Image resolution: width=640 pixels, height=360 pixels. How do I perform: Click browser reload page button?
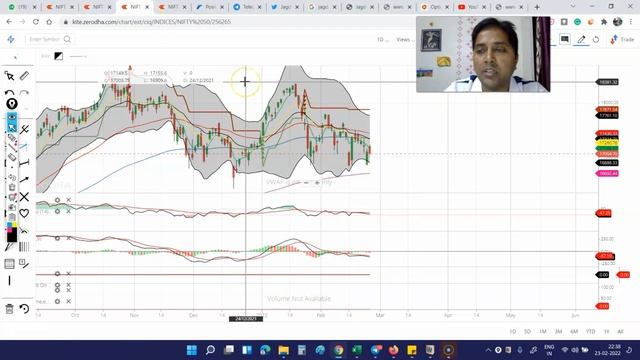pos(36,22)
